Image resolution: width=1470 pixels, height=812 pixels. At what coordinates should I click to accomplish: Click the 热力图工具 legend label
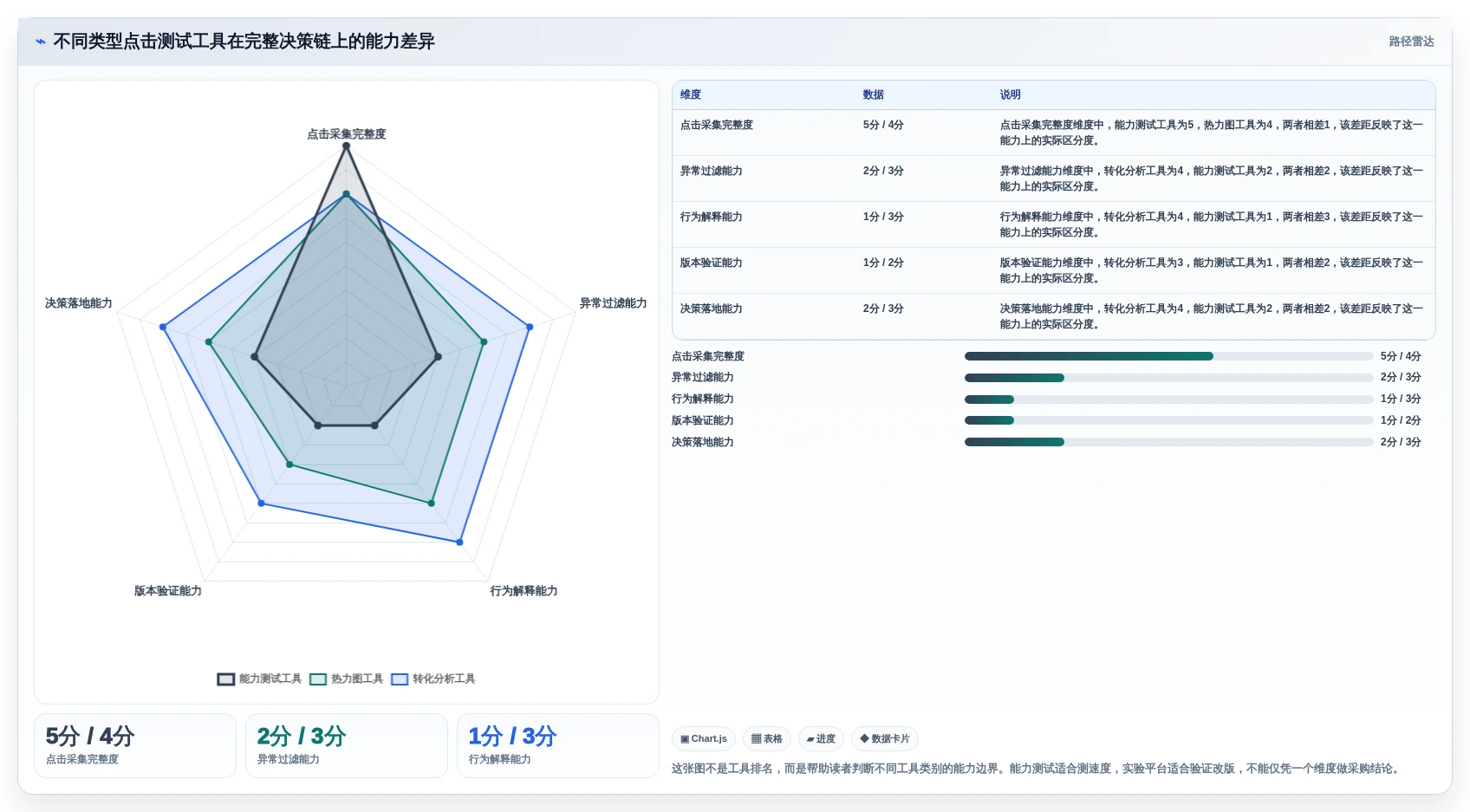(357, 679)
